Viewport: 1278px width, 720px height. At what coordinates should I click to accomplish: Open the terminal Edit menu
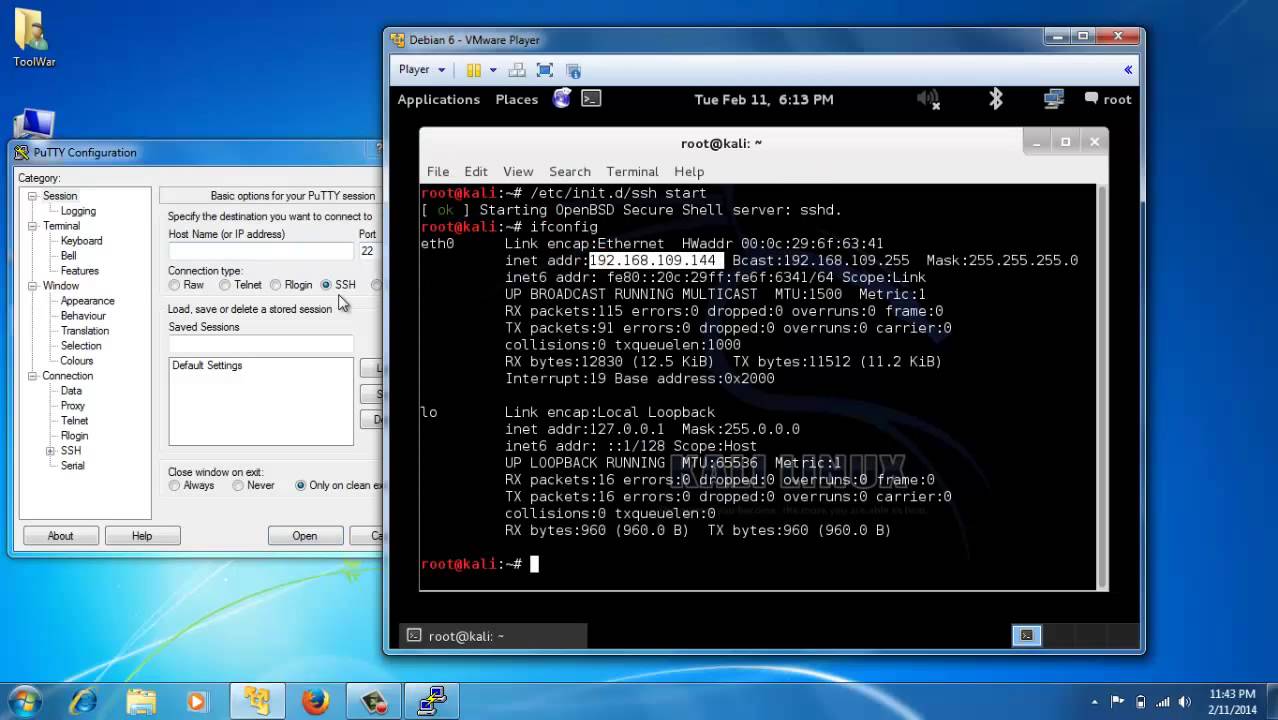click(x=476, y=171)
